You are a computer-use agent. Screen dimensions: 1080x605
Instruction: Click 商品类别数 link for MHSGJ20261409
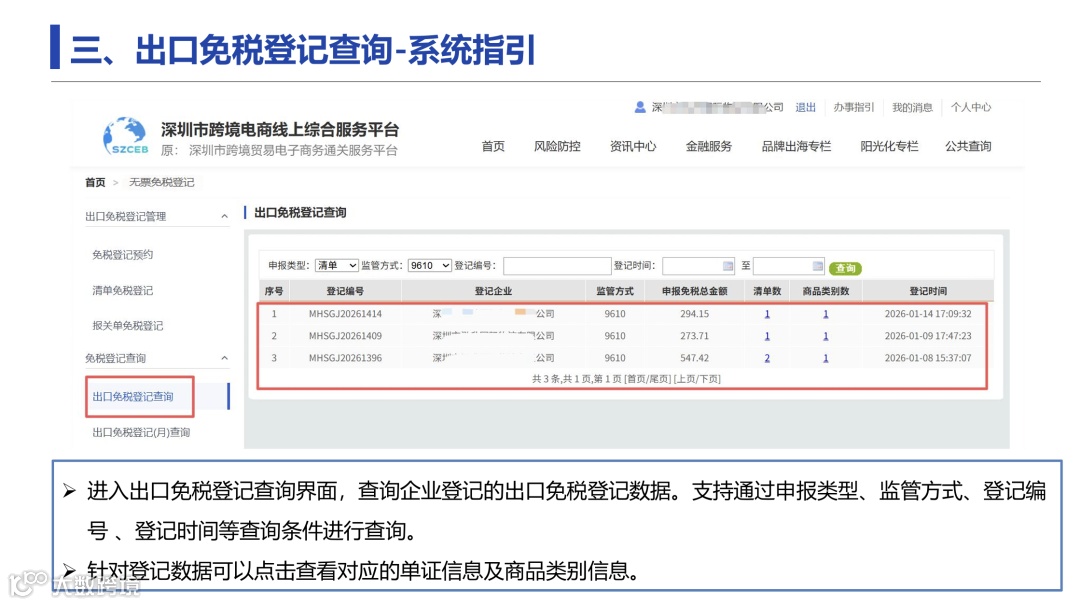pos(825,336)
